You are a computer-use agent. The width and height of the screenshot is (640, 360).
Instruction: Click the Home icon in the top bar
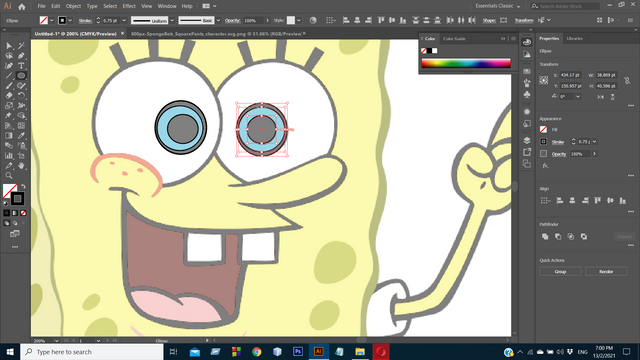point(22,6)
